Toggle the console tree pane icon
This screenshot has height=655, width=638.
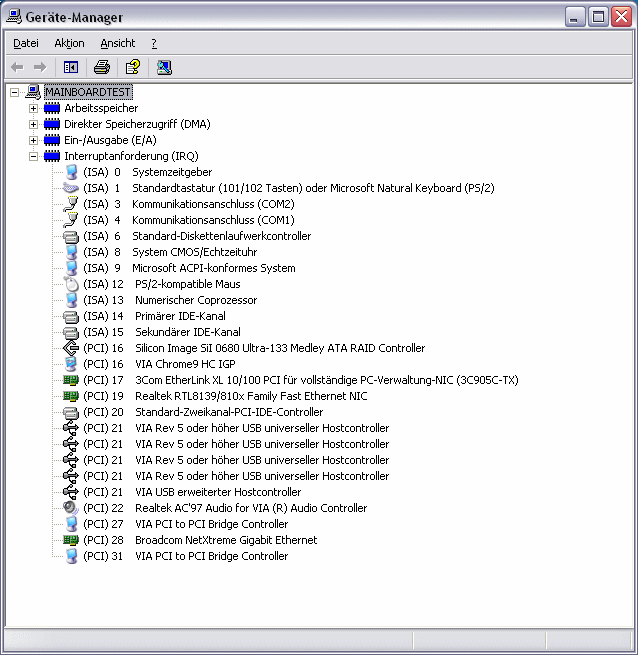tap(71, 67)
